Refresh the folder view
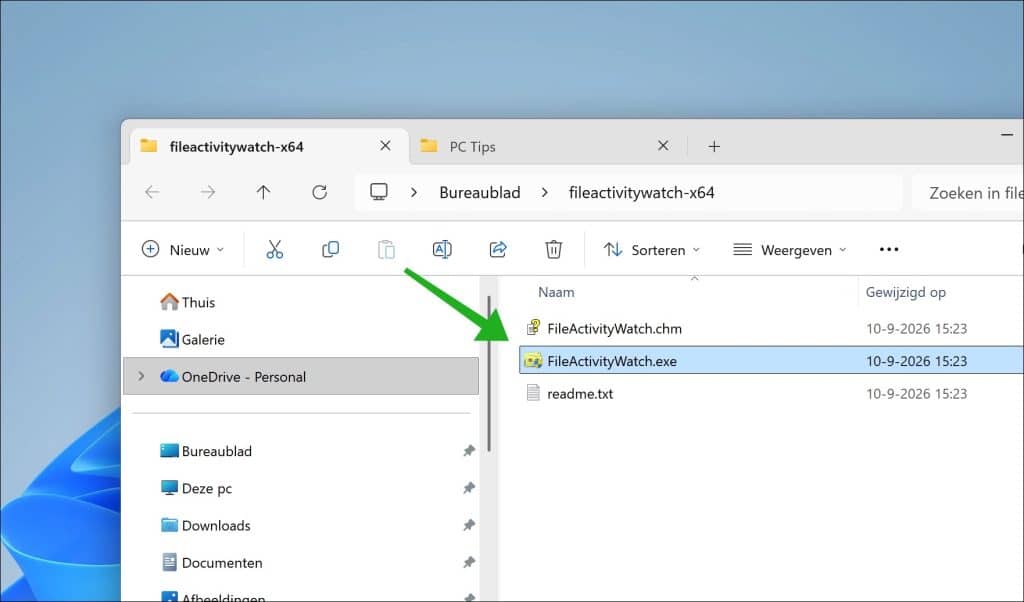1024x602 pixels. [319, 192]
